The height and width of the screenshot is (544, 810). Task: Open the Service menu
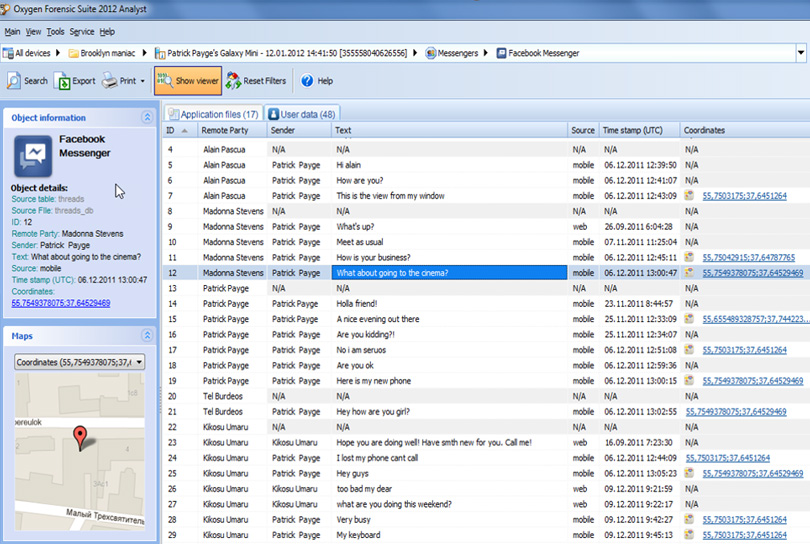(x=82, y=32)
